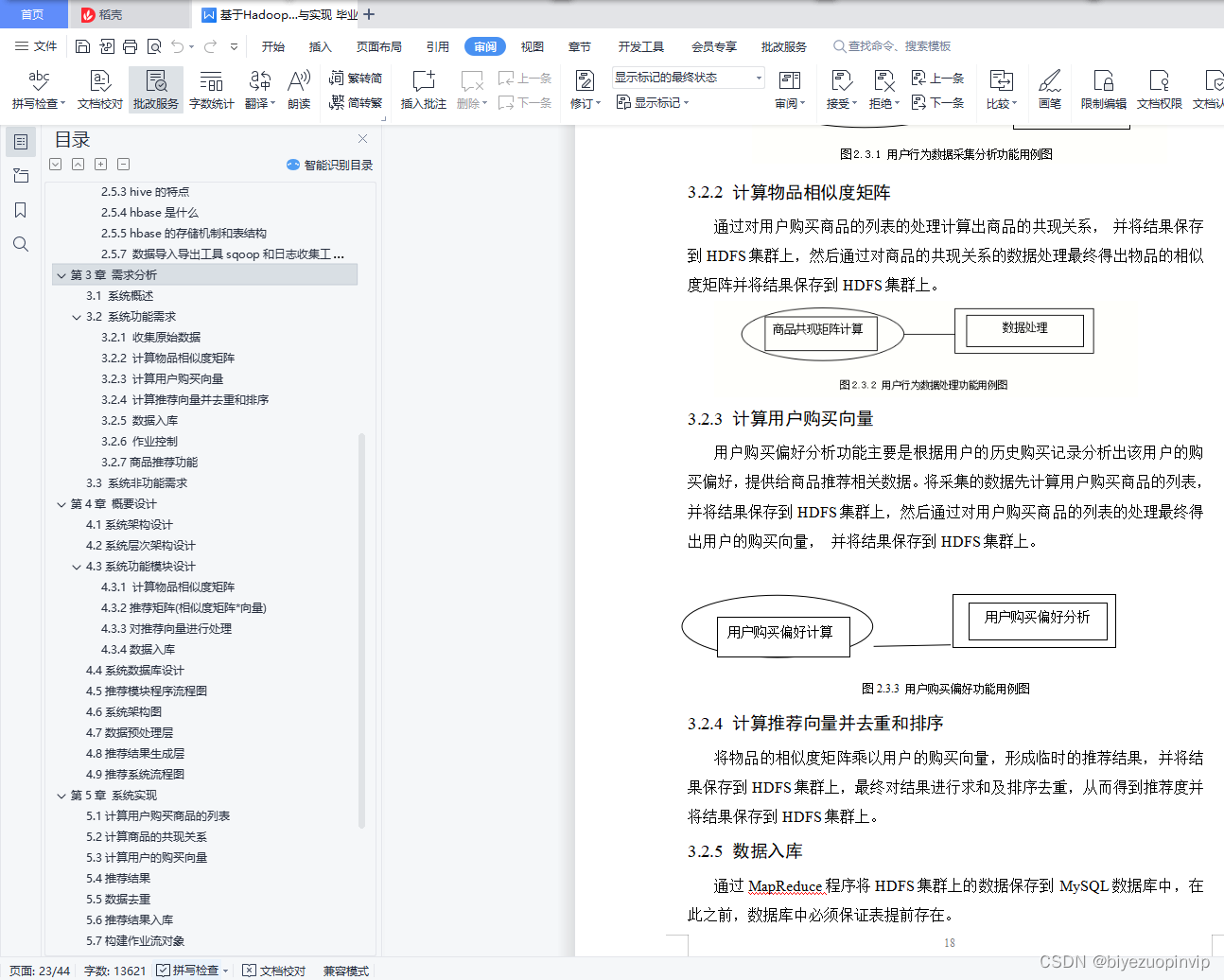Start read aloud (朗读)
Screen dimensions: 1224x980
[x=299, y=89]
